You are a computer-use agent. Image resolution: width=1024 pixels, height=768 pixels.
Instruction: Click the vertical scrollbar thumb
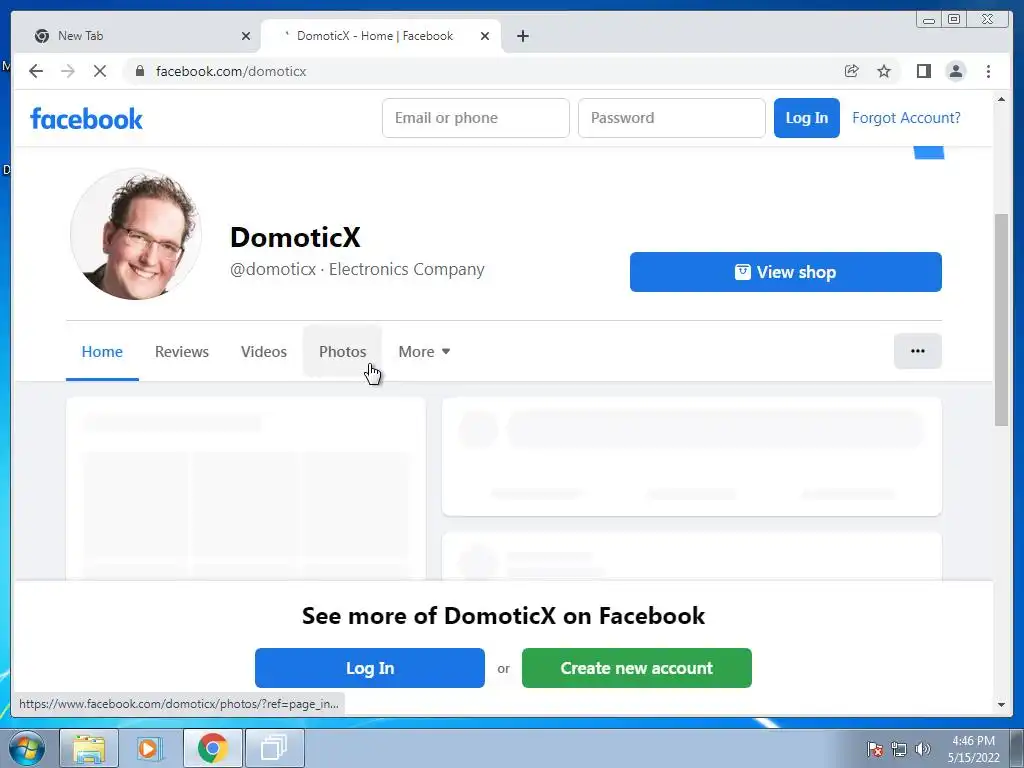pos(1001,320)
